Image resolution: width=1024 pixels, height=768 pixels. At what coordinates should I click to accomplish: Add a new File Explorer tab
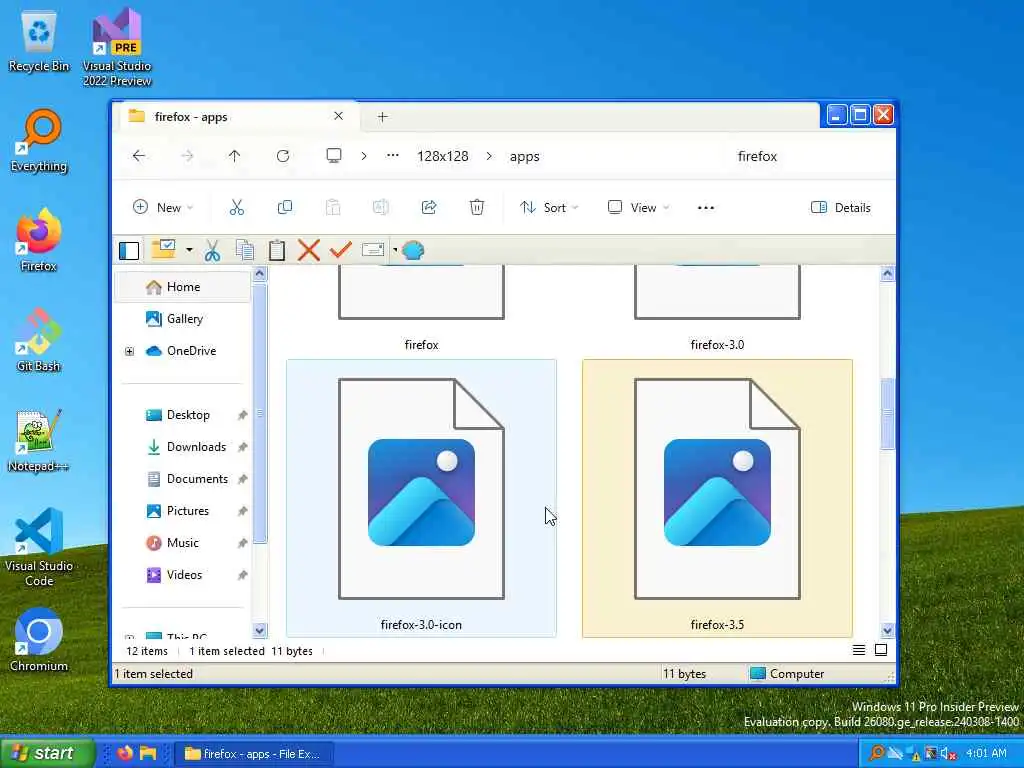tap(383, 117)
